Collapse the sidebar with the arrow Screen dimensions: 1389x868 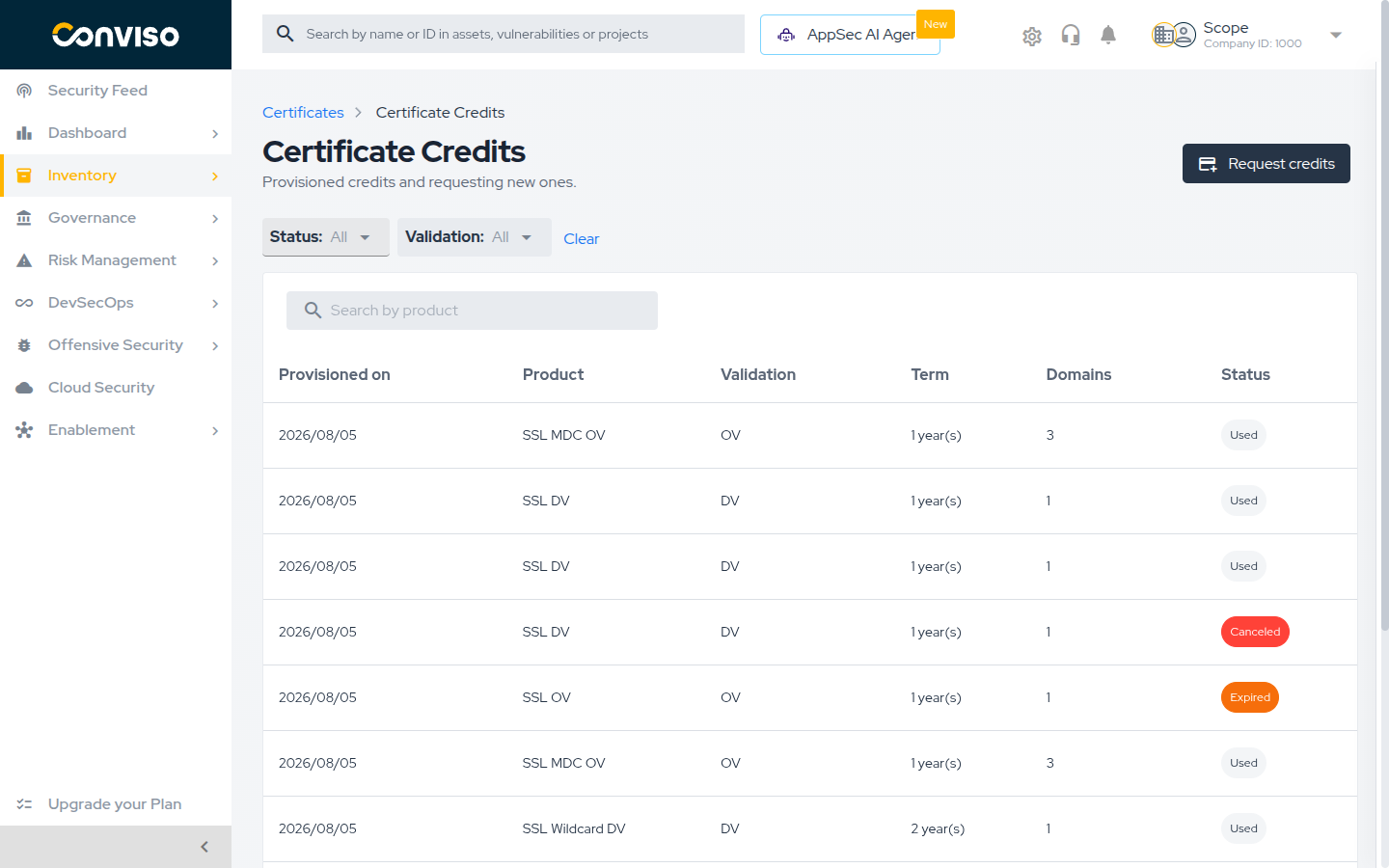click(x=204, y=847)
